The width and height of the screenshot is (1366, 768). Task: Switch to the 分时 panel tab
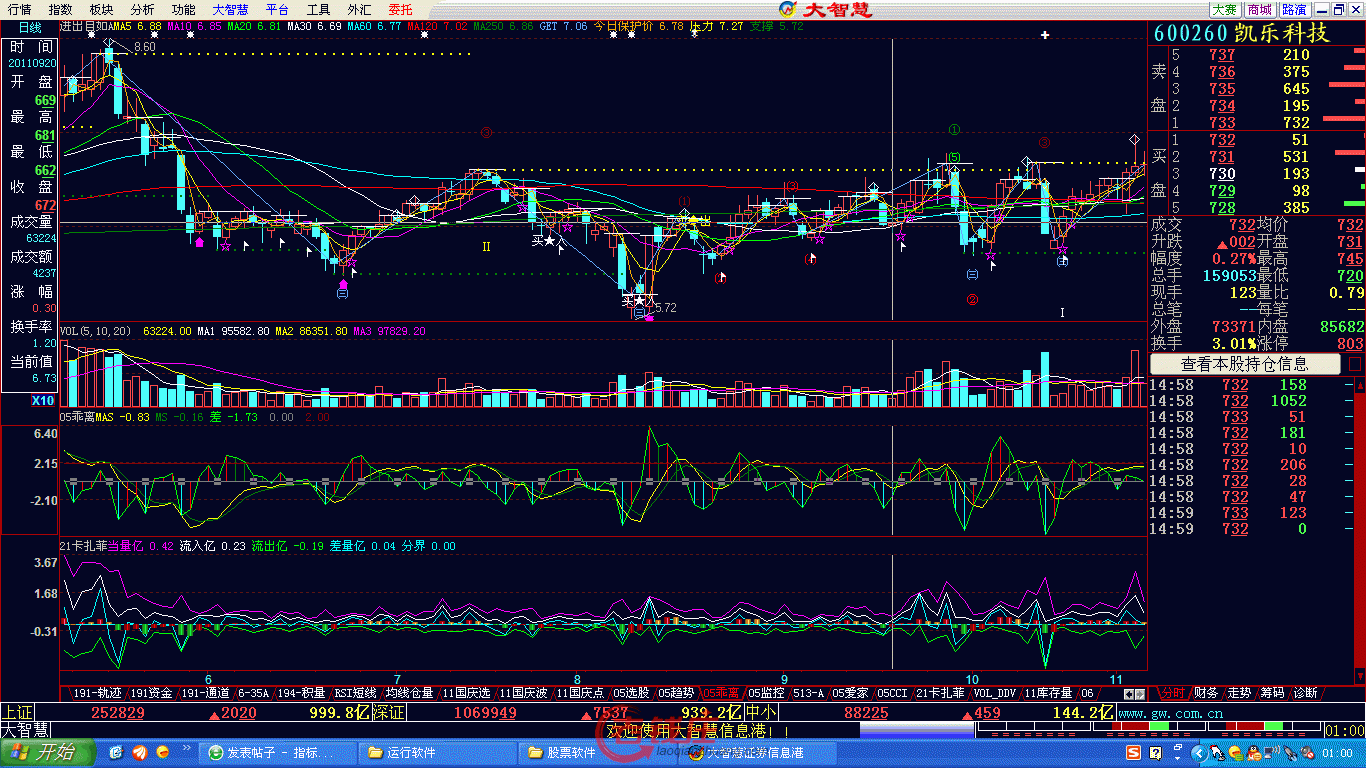tap(1173, 692)
